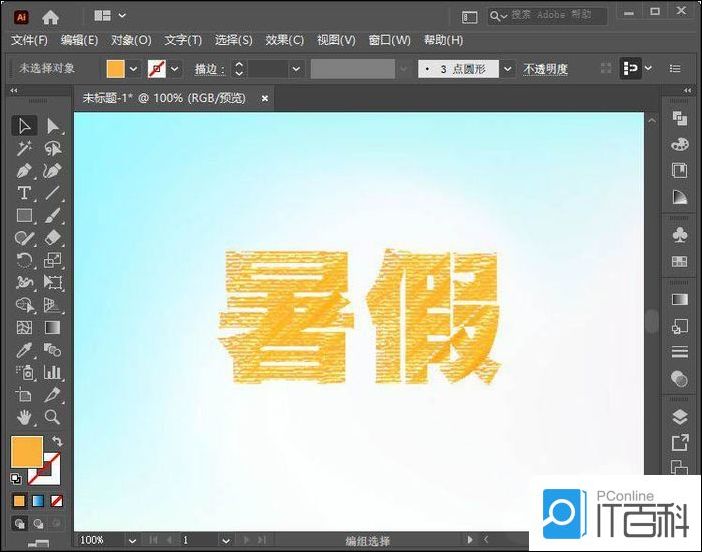702x552 pixels.
Task: Select the Gradient tool
Action: tap(53, 327)
